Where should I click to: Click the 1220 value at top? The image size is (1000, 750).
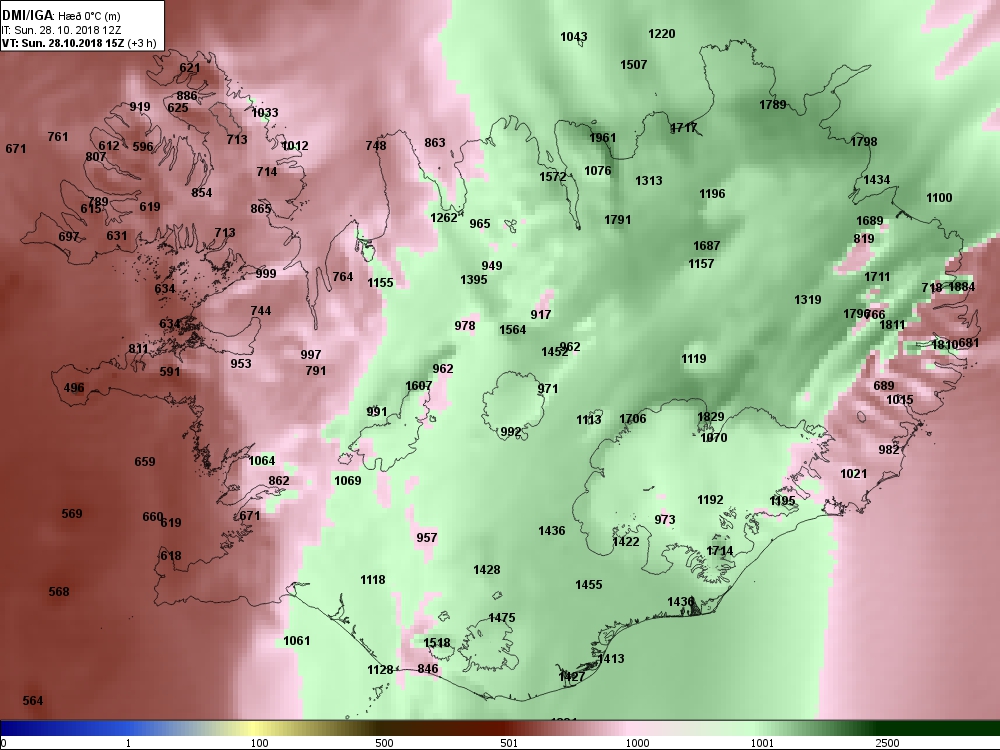pyautogui.click(x=661, y=34)
